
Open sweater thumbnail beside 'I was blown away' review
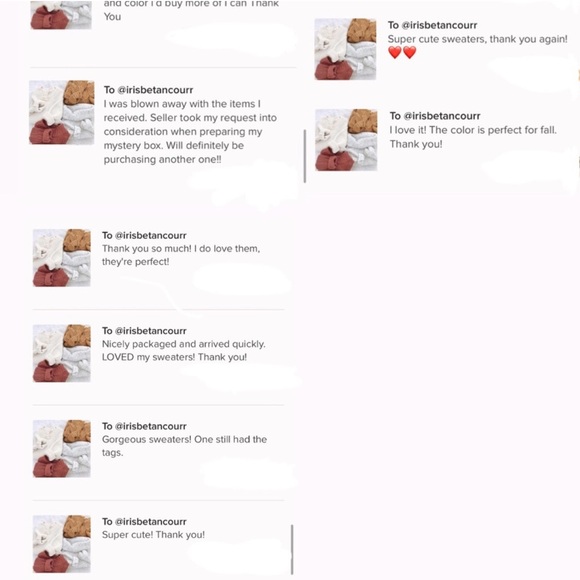click(62, 112)
